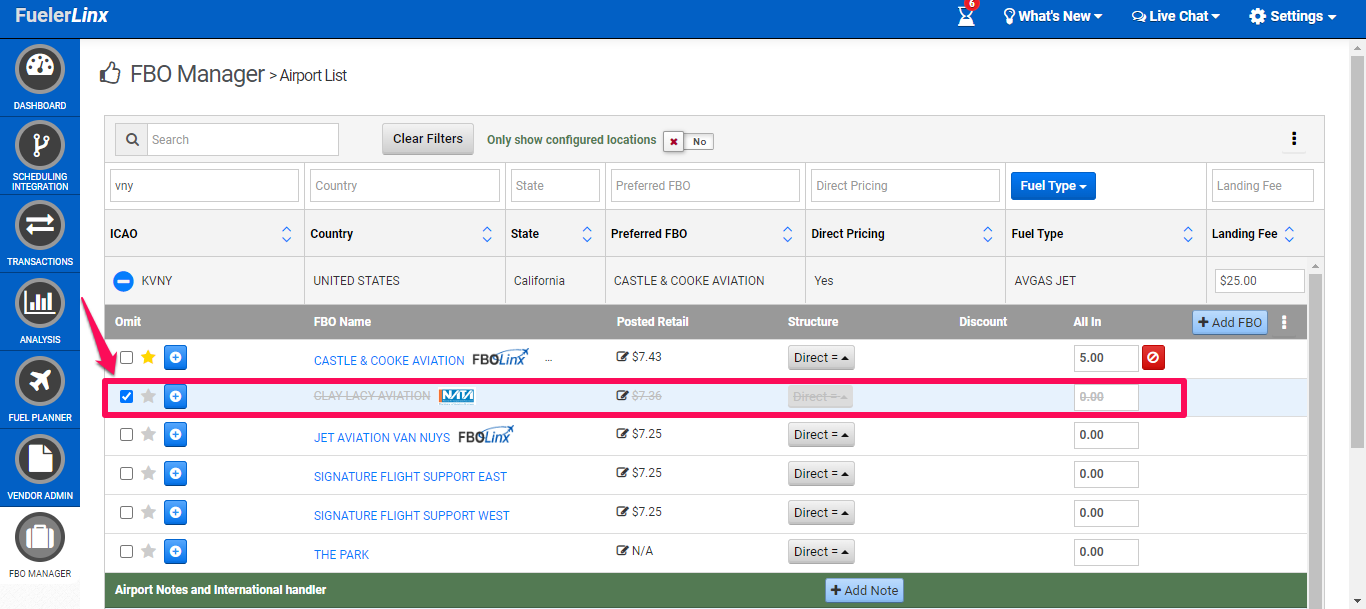Viewport: 1366px width, 609px height.
Task: Open the Dashboard sidebar icon
Action: (x=40, y=70)
